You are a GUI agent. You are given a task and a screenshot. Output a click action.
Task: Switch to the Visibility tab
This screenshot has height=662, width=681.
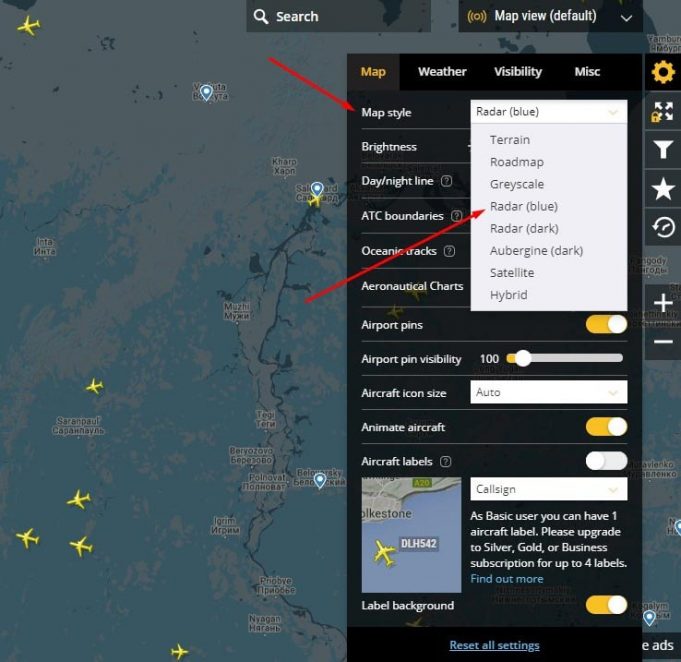coord(518,72)
